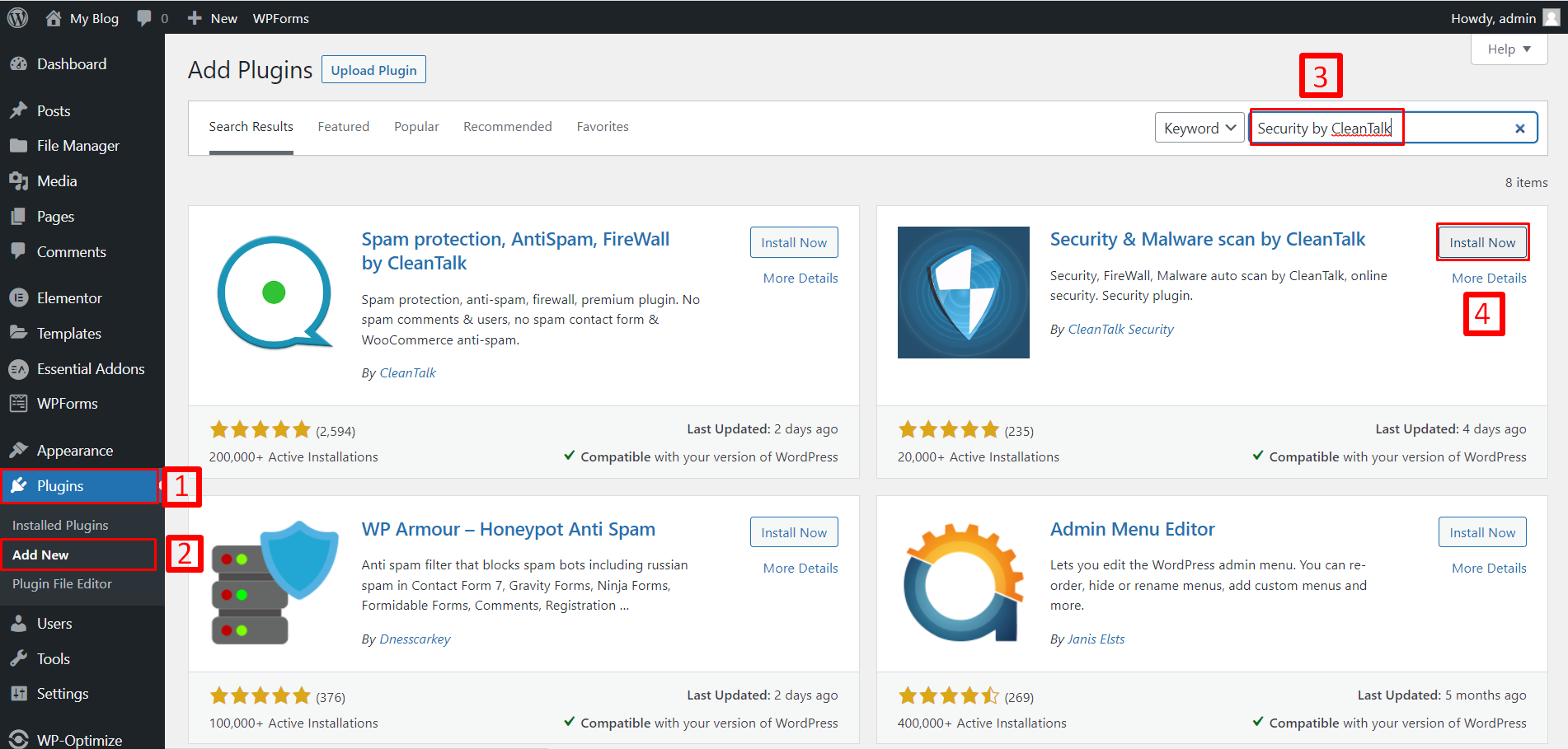This screenshot has width=1568, height=749.
Task: Click the WP Armour plugin thumbnail
Action: click(x=275, y=583)
